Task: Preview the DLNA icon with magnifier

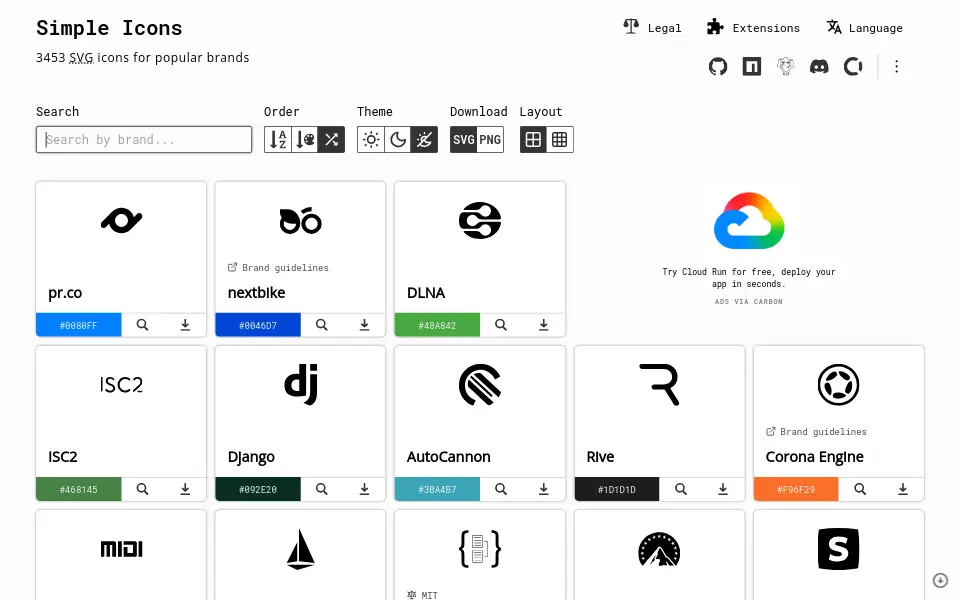Action: pos(501,325)
